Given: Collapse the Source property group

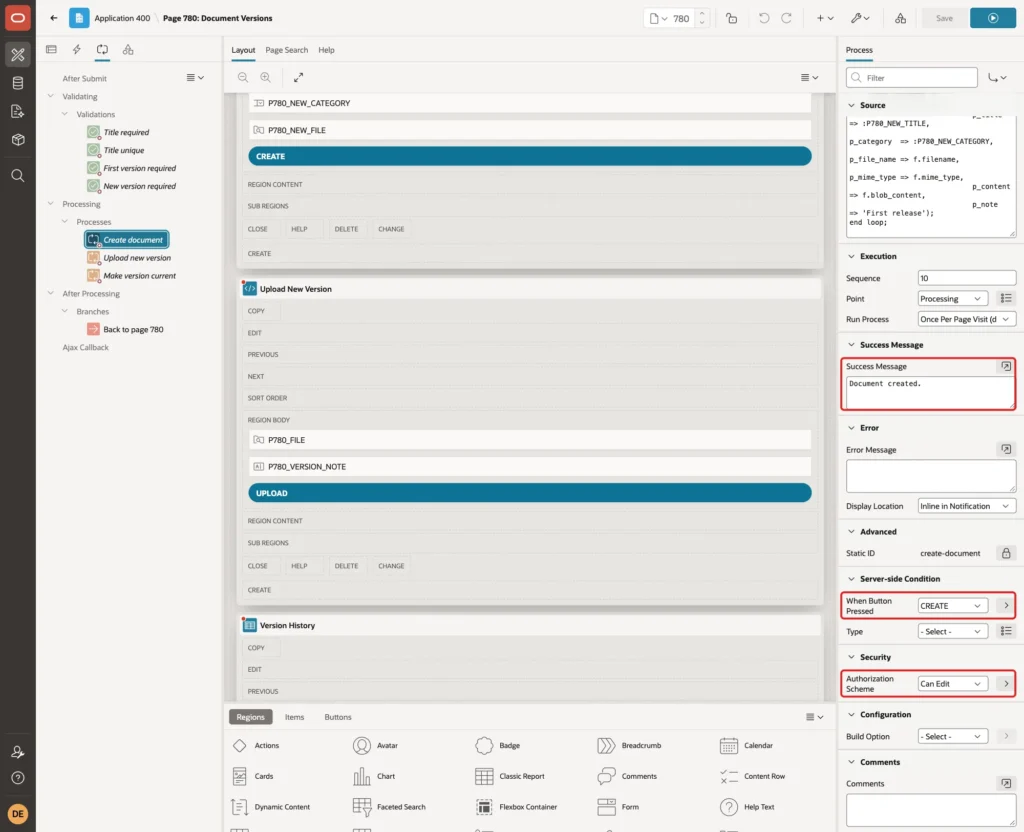Looking at the screenshot, I should point(851,105).
